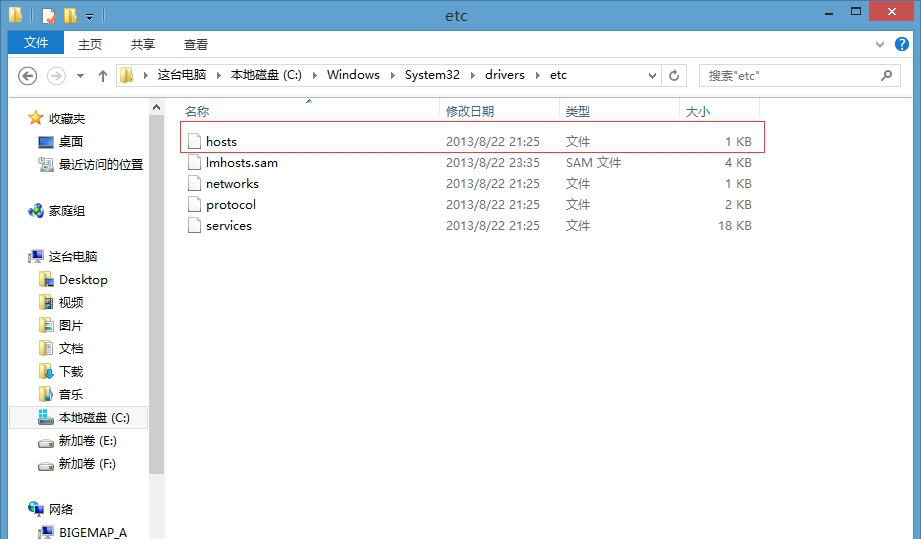Click the Back navigation arrow

click(x=27, y=76)
